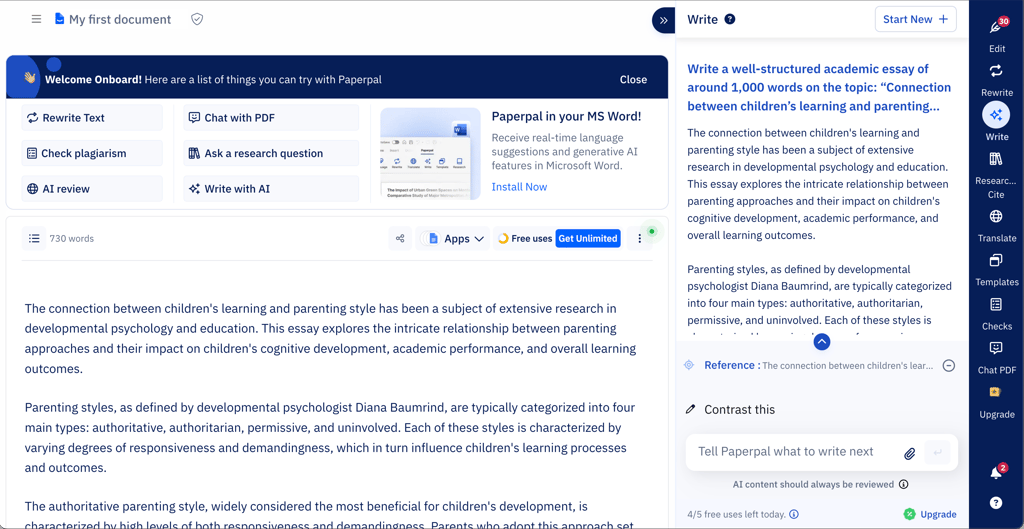The height and width of the screenshot is (529, 1024).
Task: Remove the Reference with minus icon
Action: coord(949,366)
